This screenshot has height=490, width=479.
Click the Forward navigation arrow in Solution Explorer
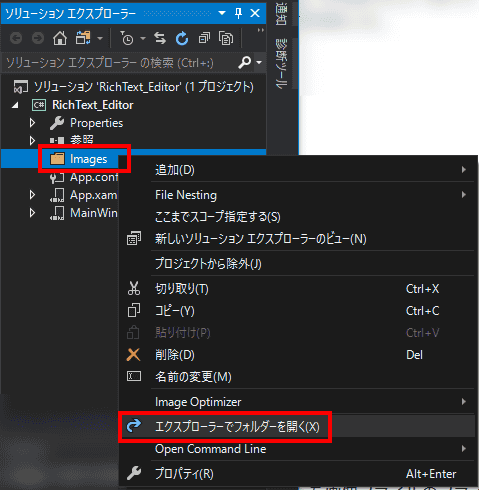38,38
